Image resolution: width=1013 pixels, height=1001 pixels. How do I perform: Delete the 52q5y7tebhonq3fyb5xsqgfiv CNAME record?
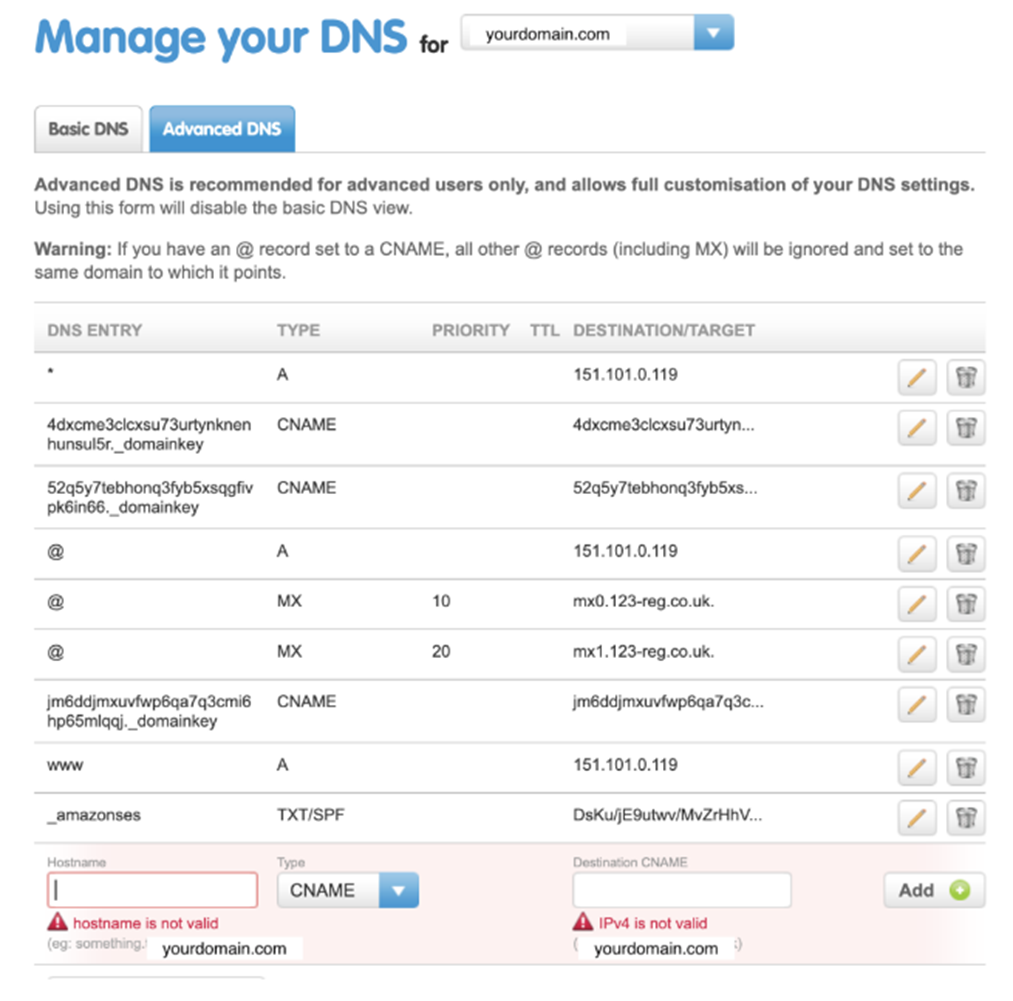(x=964, y=490)
